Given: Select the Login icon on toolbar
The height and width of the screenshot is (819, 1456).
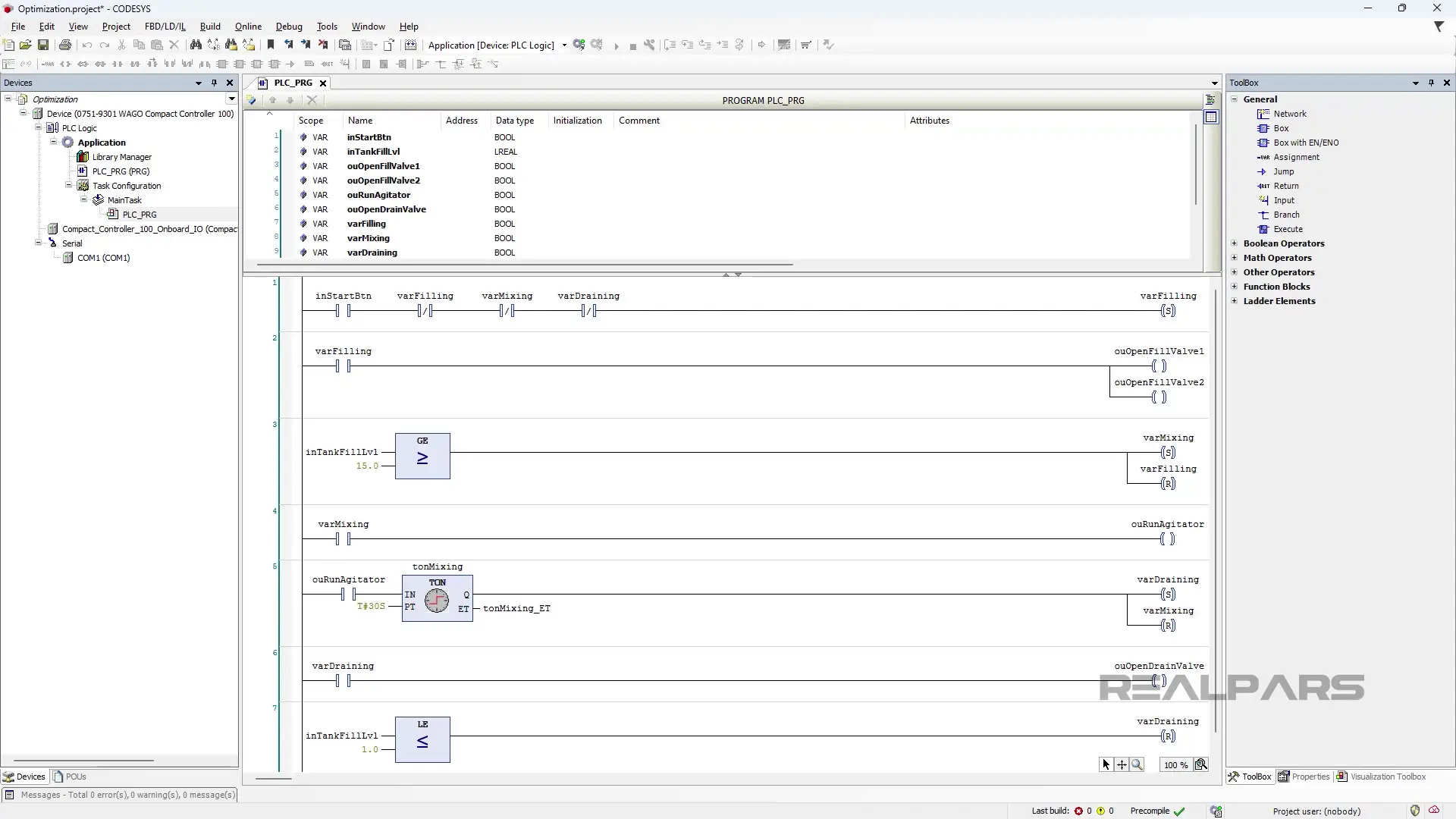Looking at the screenshot, I should pyautogui.click(x=579, y=45).
